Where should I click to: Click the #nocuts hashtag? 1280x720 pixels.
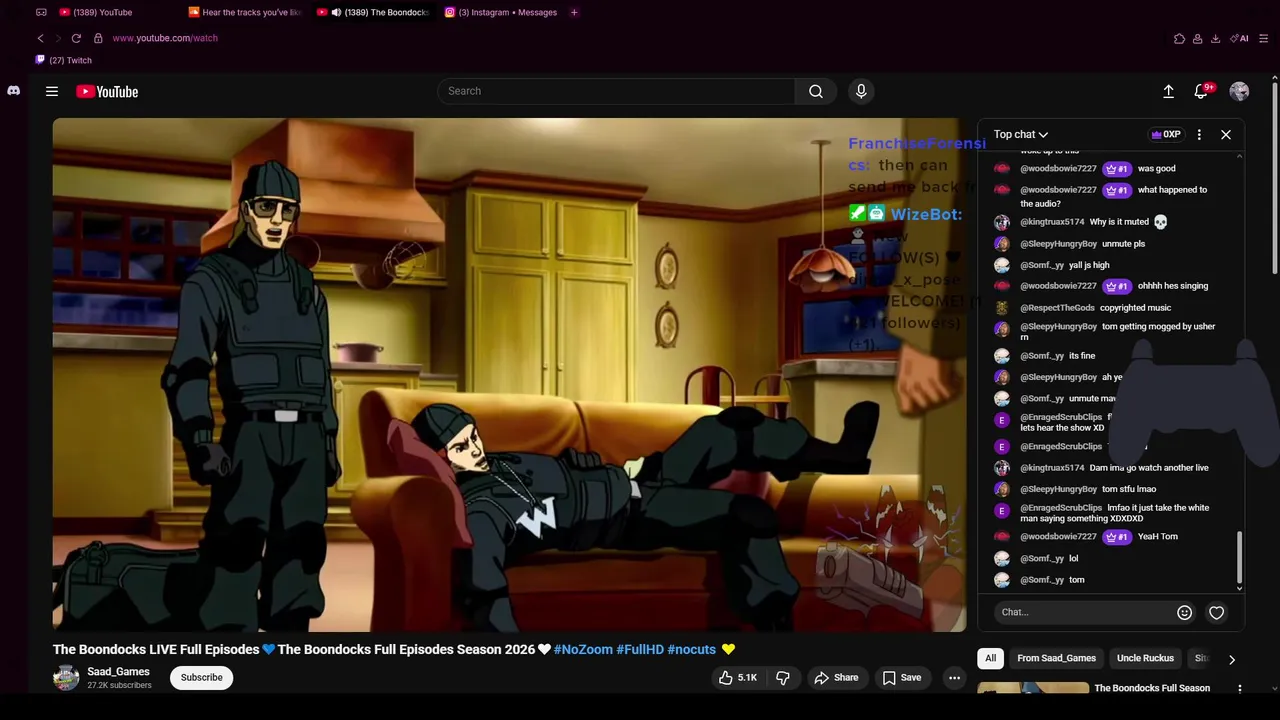[691, 649]
